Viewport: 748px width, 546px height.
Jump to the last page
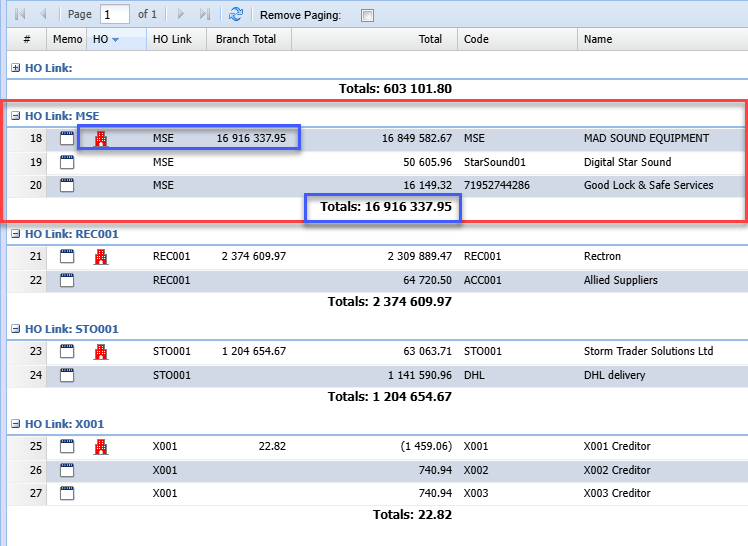pyautogui.click(x=204, y=14)
